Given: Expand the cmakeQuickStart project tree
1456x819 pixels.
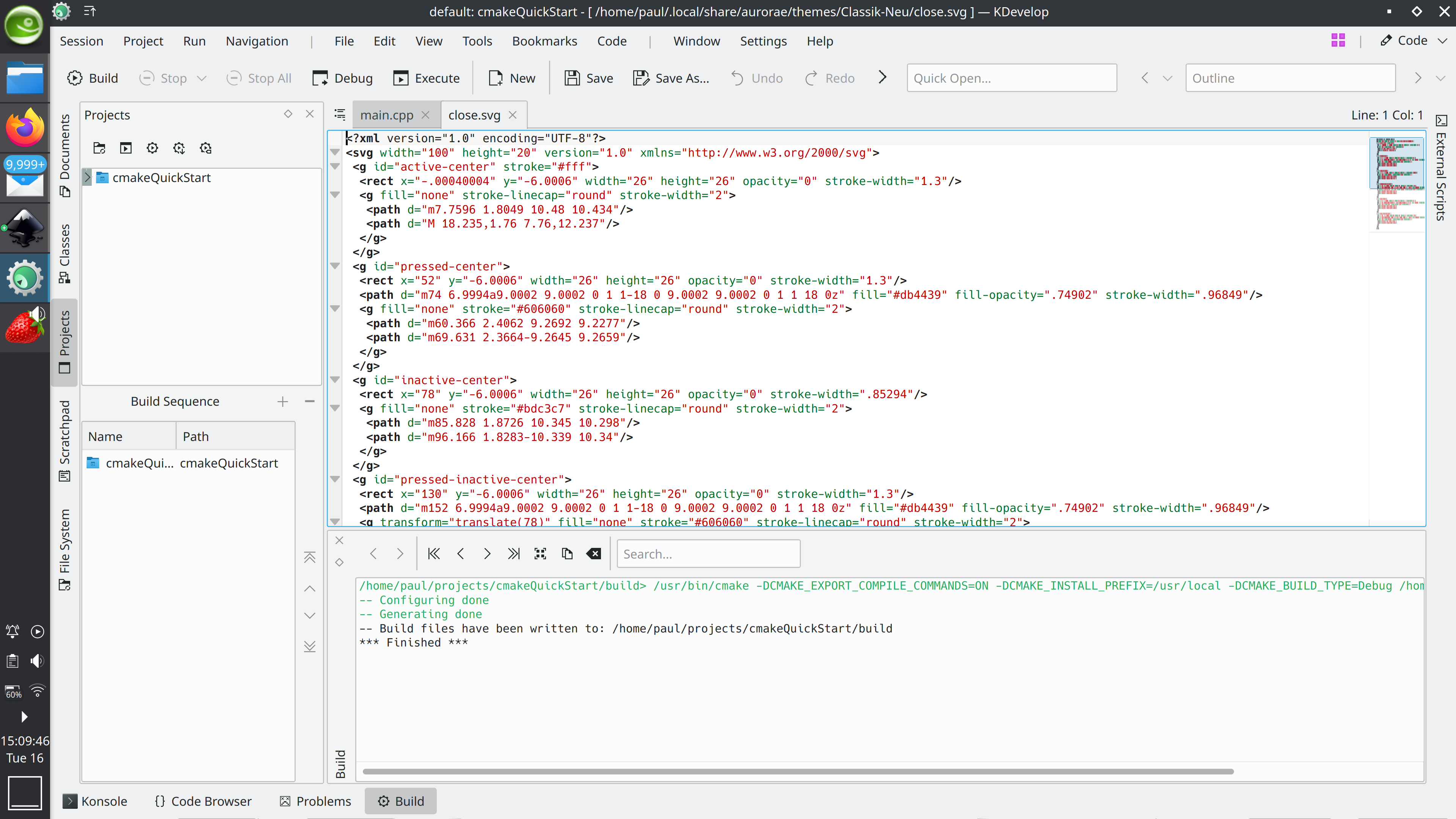Looking at the screenshot, I should tap(87, 177).
